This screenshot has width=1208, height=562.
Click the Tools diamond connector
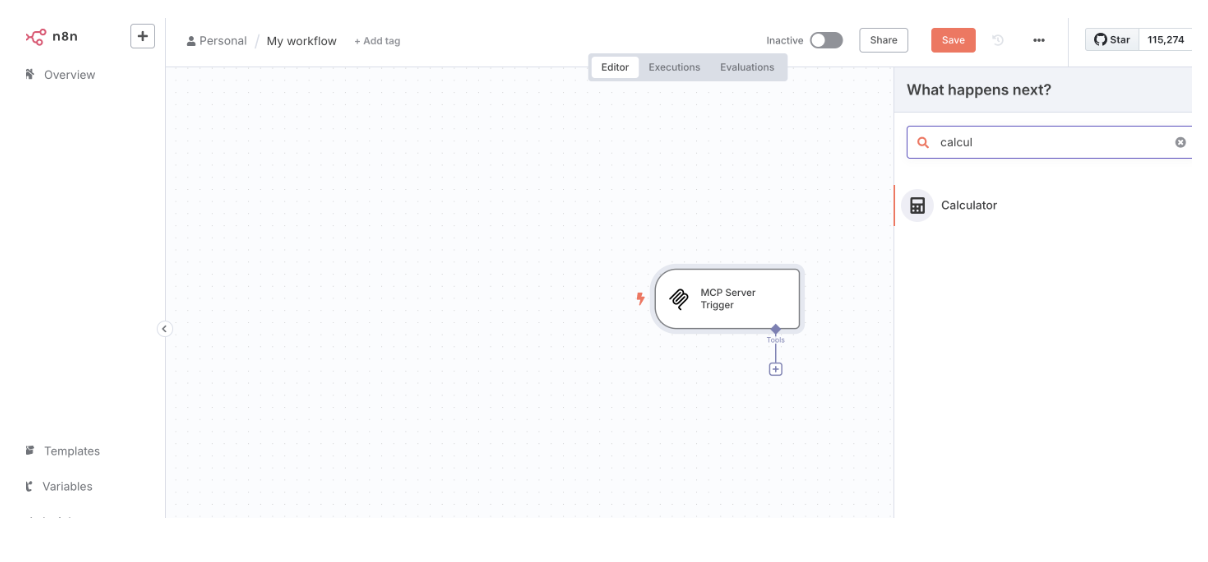click(775, 329)
